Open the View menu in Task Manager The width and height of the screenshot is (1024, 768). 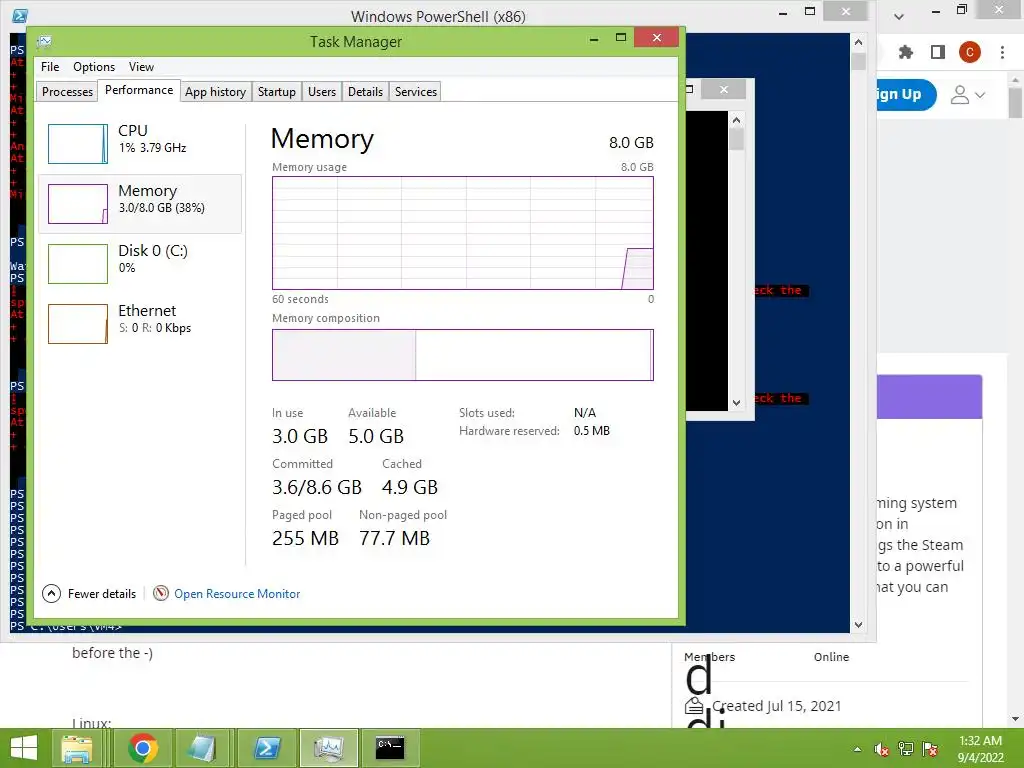141,67
